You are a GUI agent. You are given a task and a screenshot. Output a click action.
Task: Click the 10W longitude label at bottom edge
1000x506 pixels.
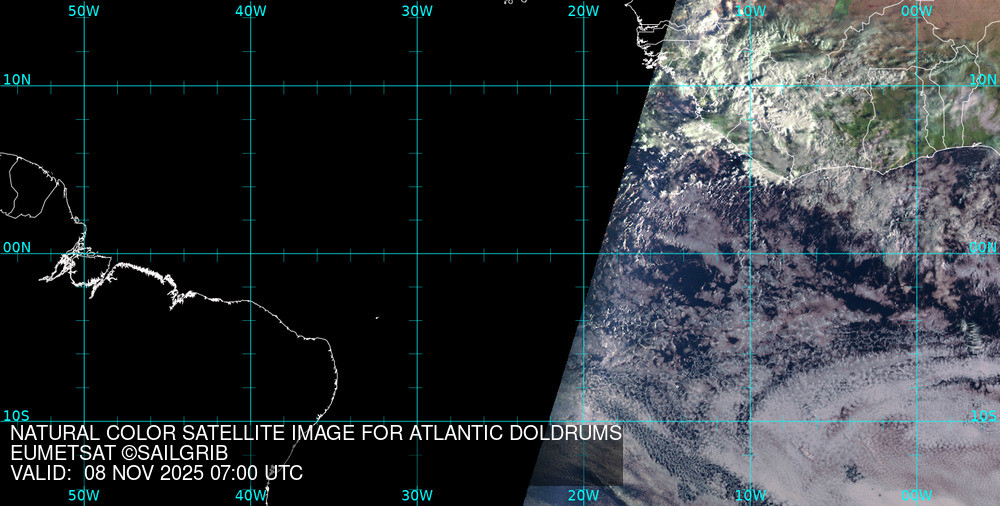pyautogui.click(x=750, y=495)
